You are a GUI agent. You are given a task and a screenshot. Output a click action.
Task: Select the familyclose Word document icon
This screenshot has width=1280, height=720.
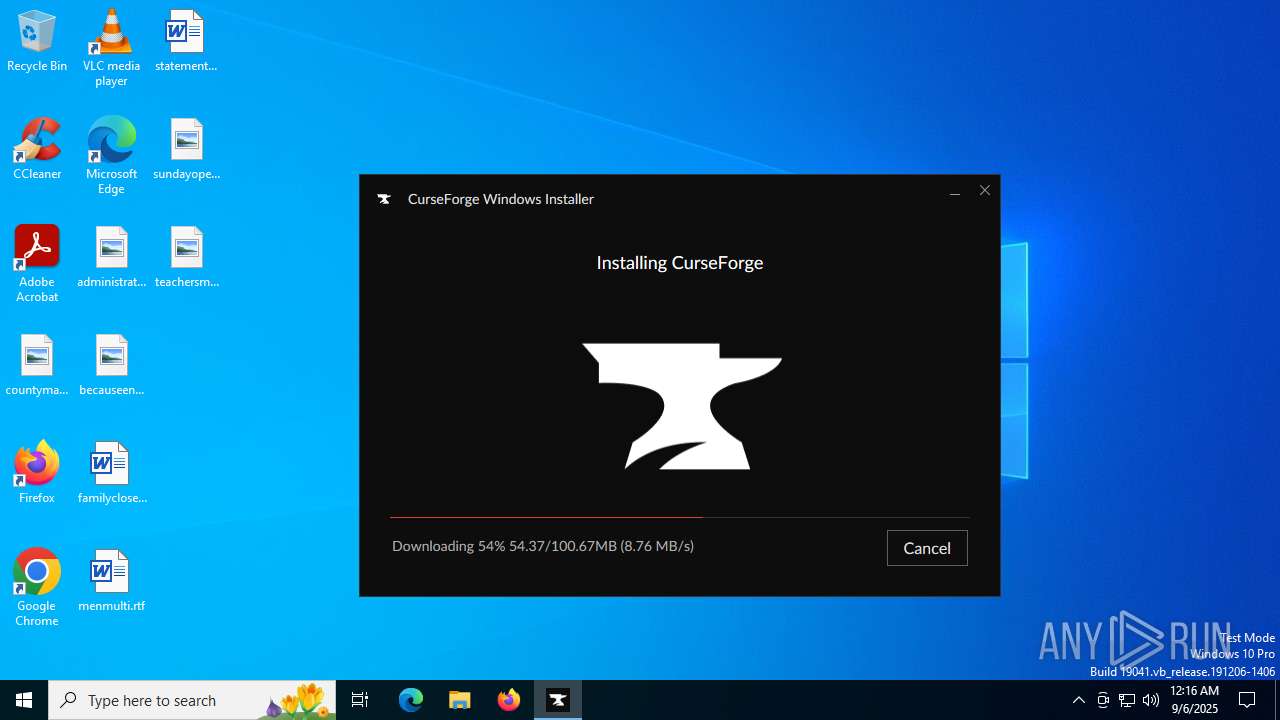pos(111,473)
